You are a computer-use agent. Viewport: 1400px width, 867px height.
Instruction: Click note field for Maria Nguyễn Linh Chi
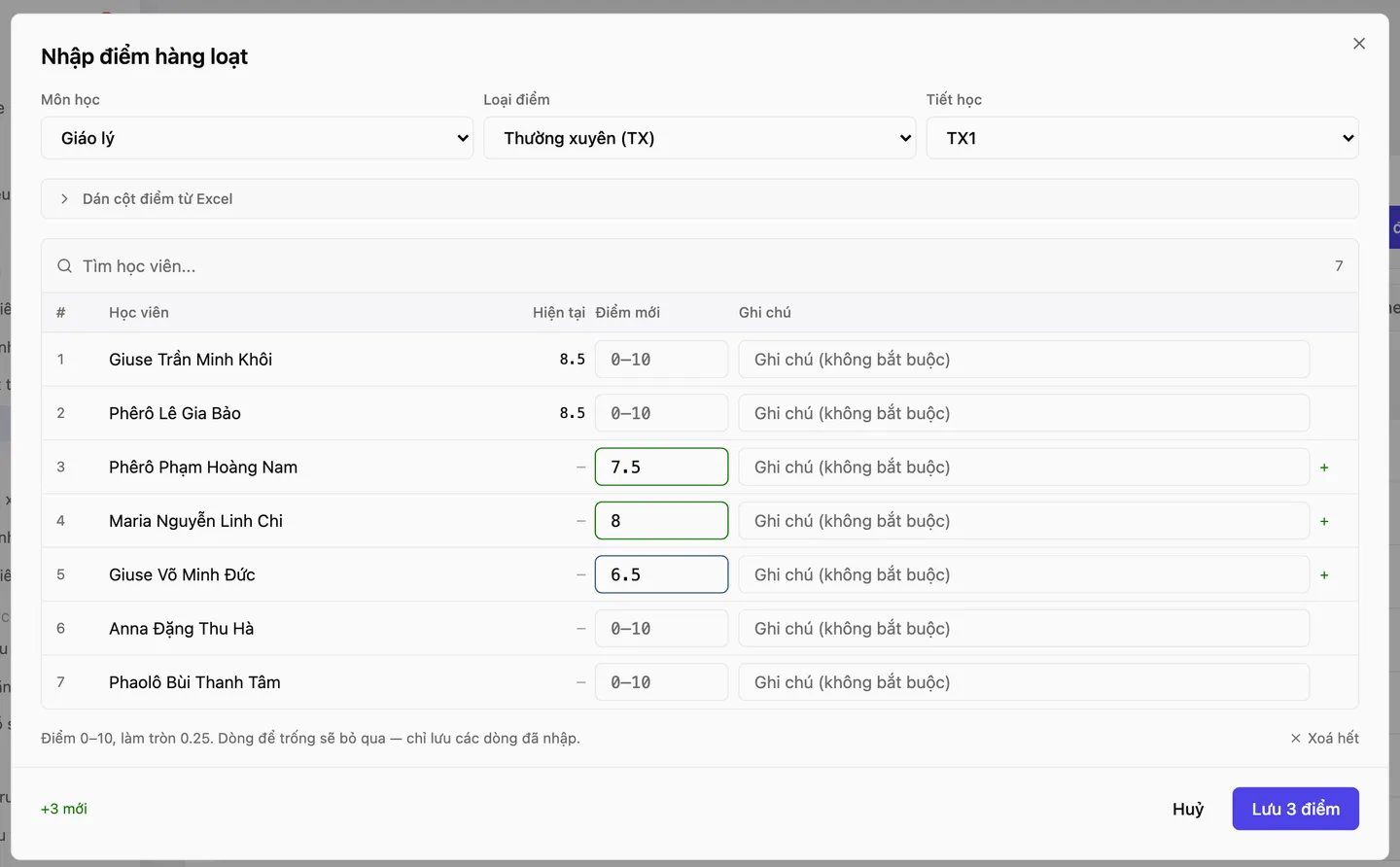pos(1024,521)
